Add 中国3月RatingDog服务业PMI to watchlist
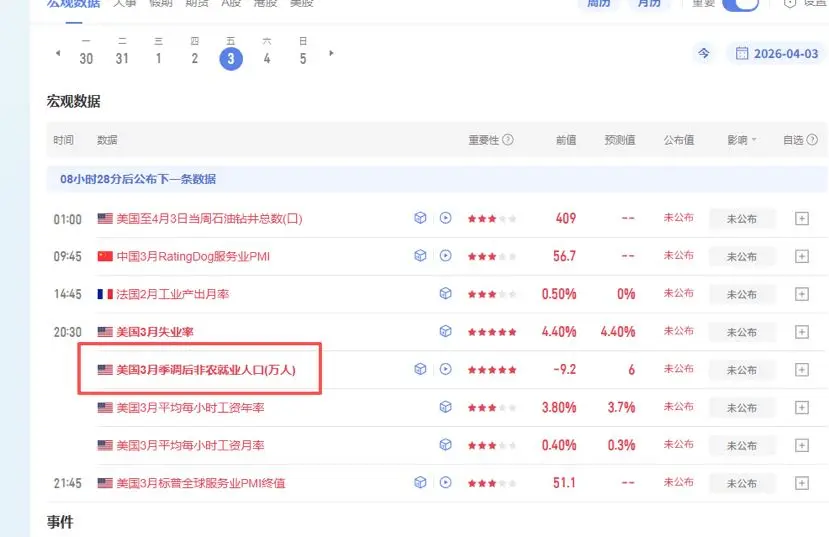This screenshot has height=537, width=829. pos(802,256)
